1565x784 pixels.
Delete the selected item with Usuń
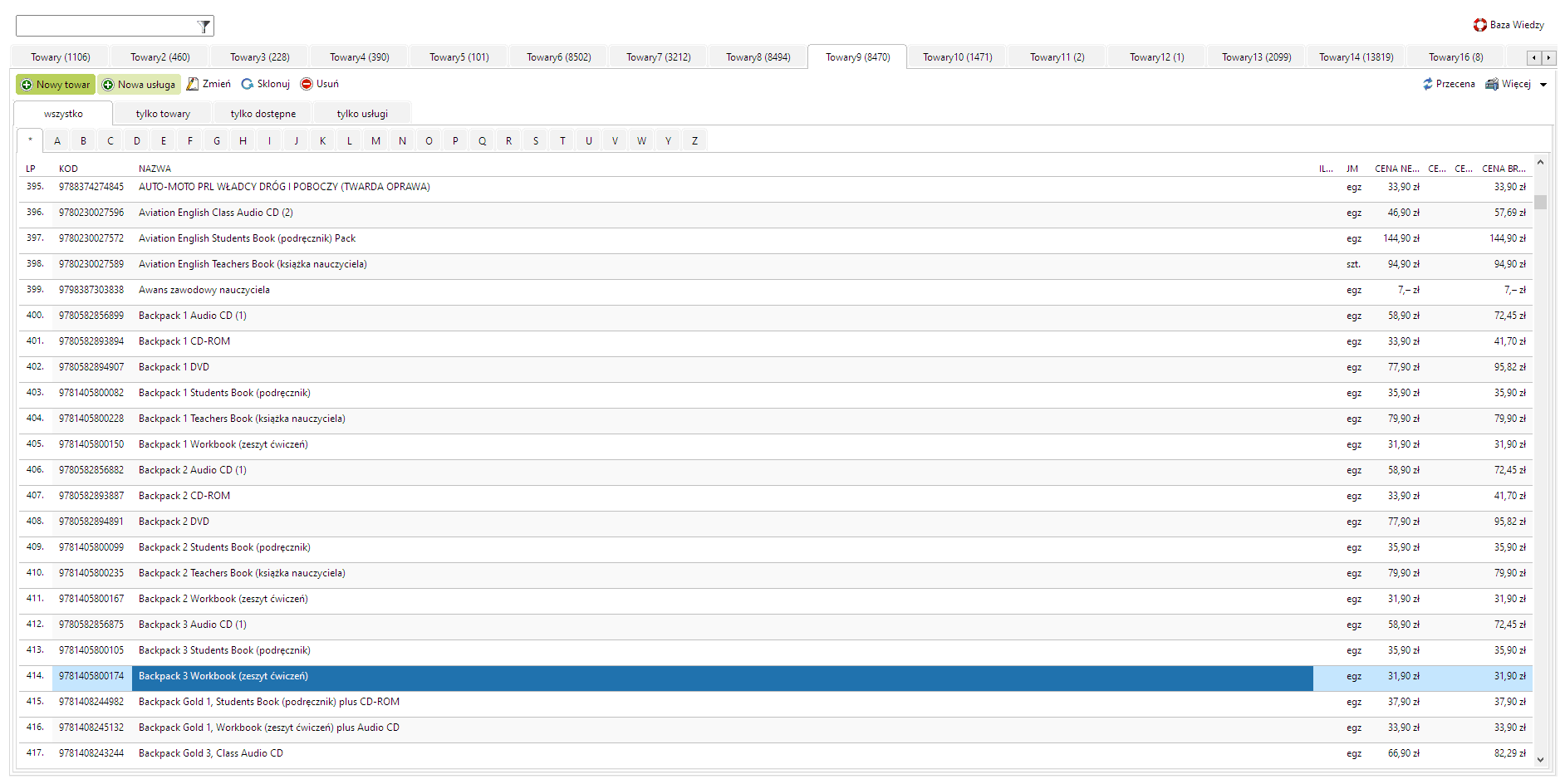(x=319, y=84)
